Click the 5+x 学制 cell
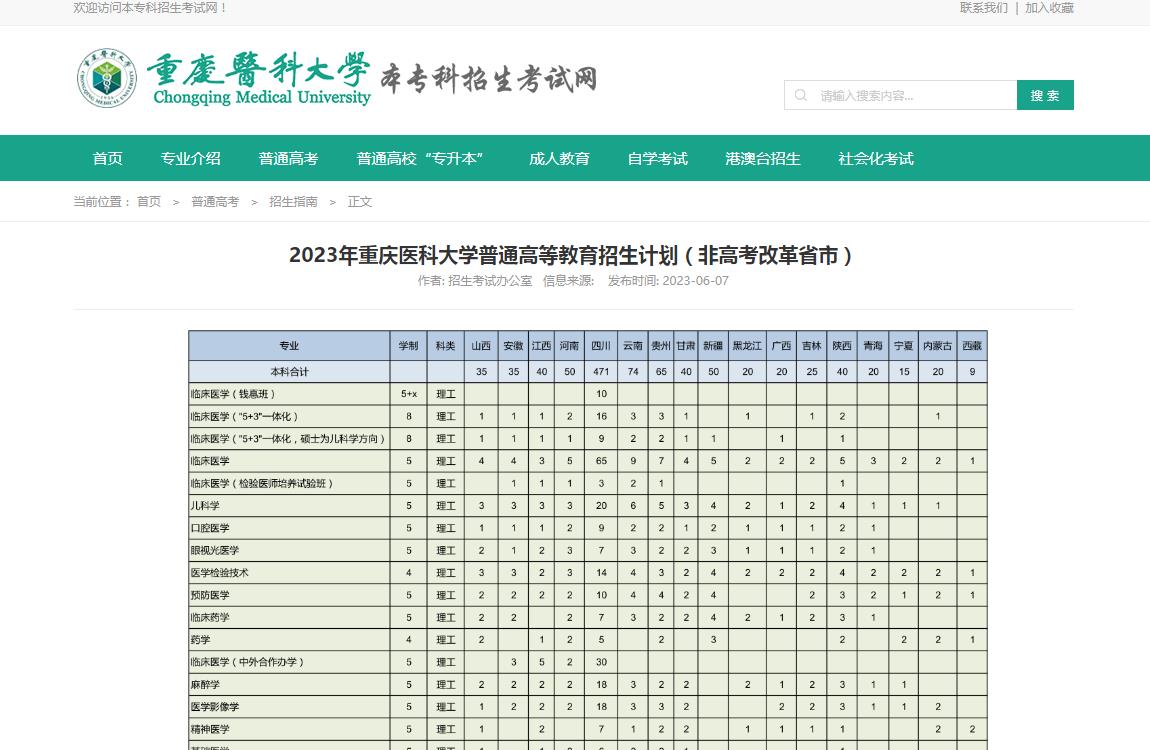 tap(409, 394)
